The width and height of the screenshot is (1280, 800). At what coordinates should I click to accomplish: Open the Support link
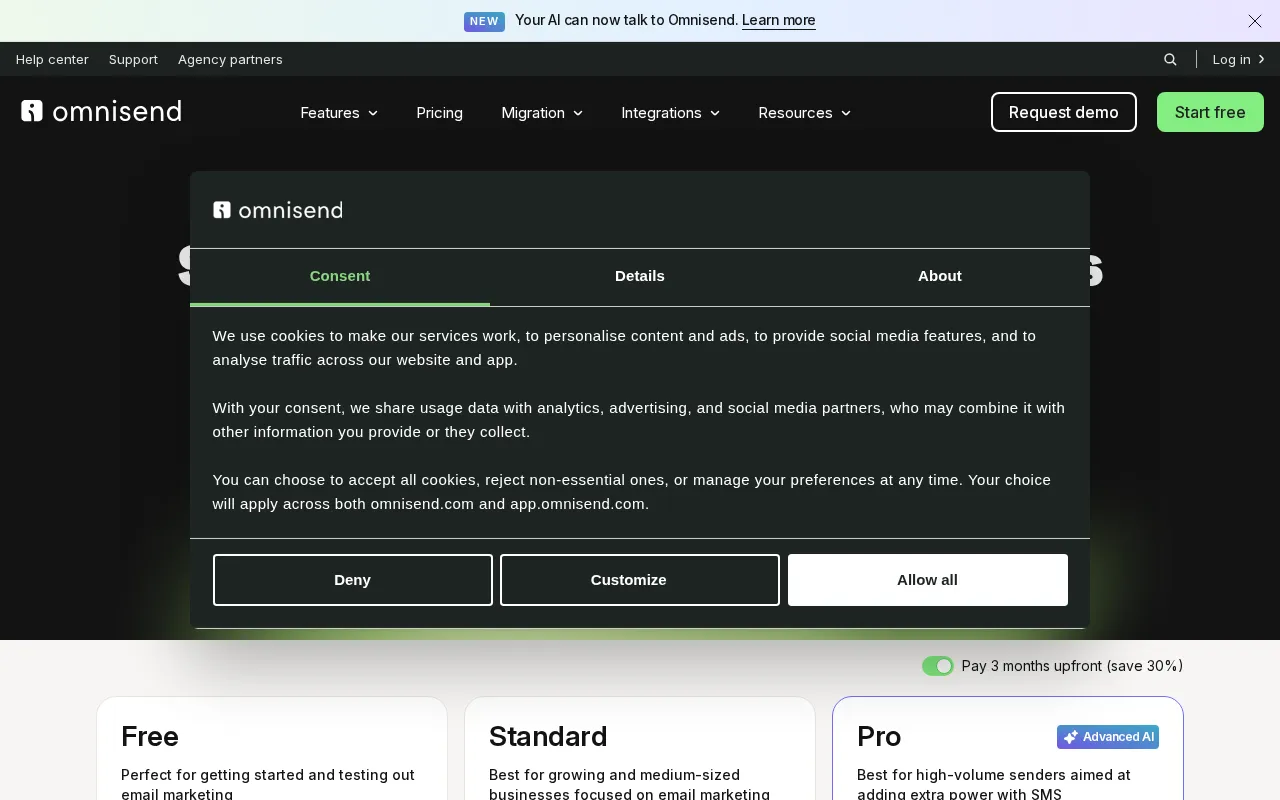pyautogui.click(x=133, y=59)
